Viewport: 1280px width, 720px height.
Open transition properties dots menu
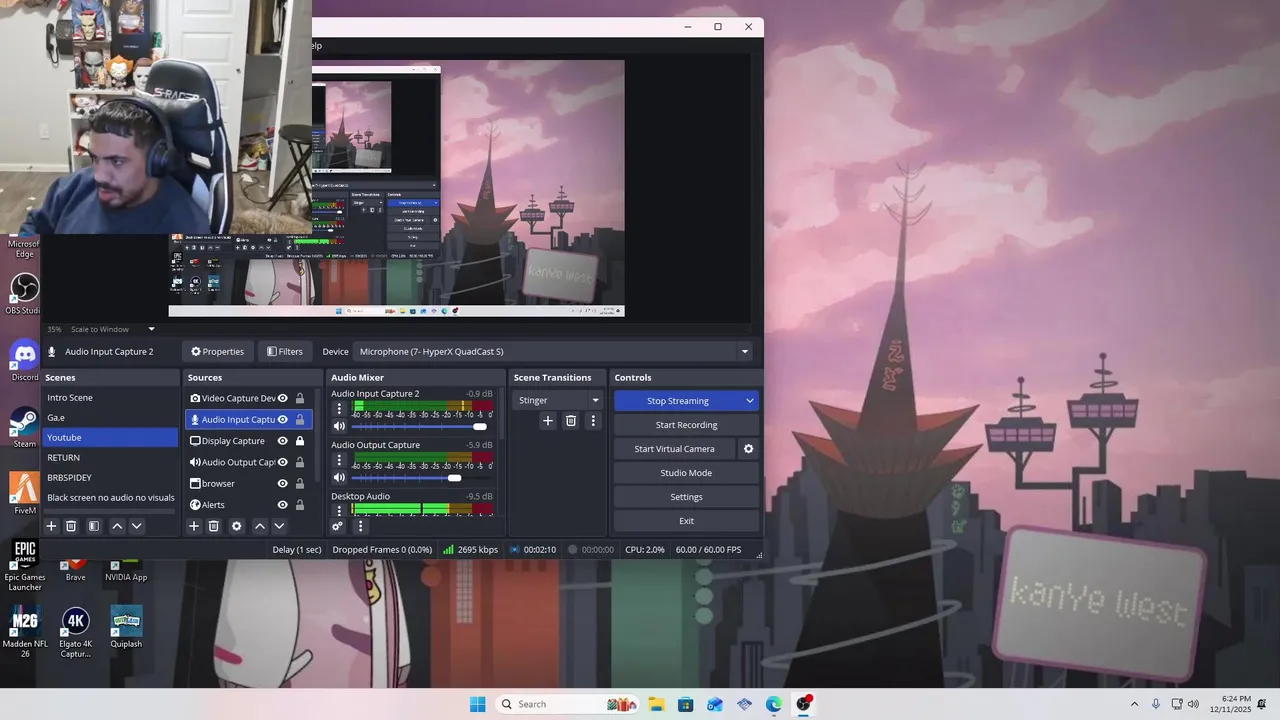coord(593,421)
